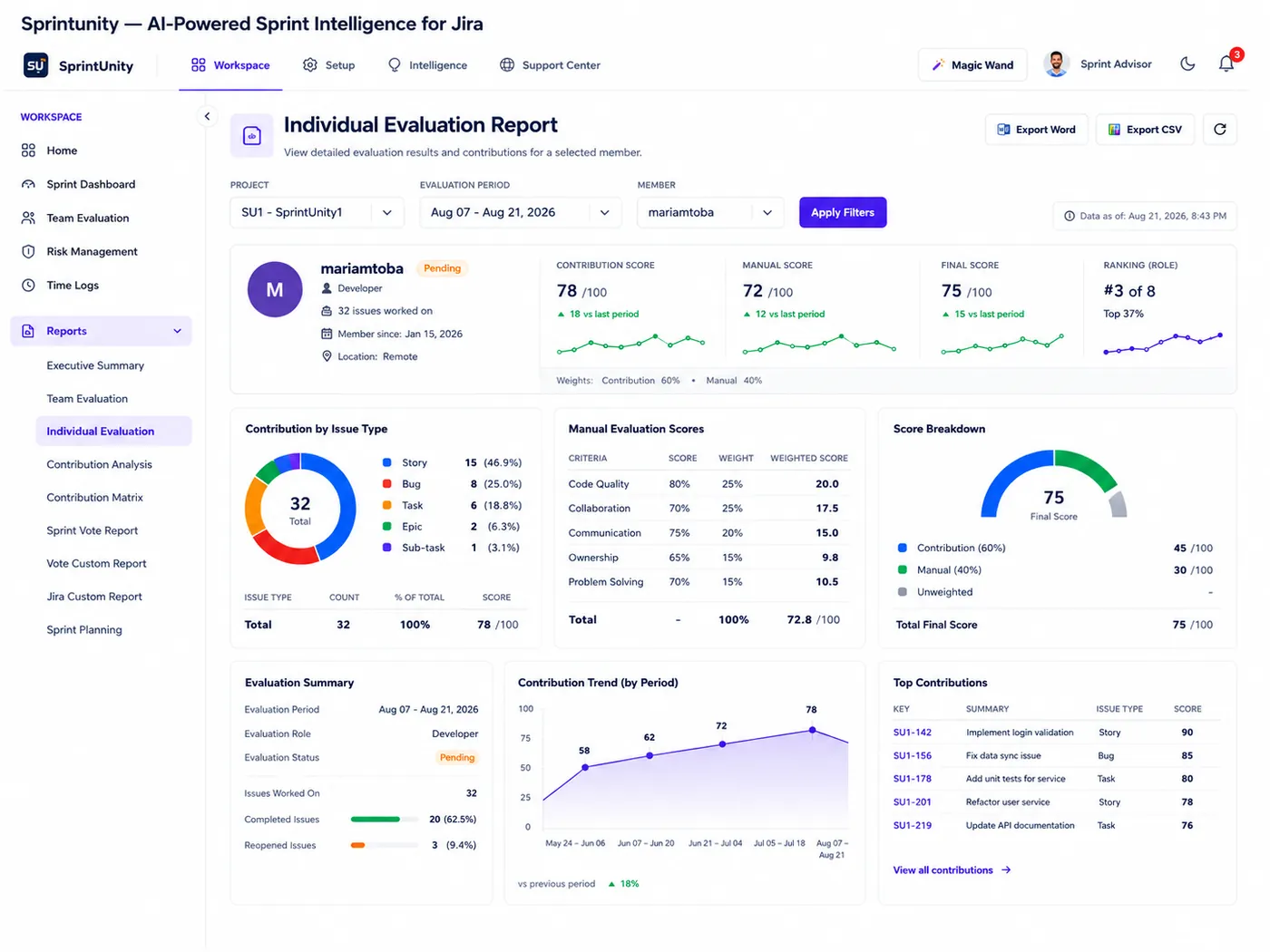Click the mariamtoba M avatar
Image resolution: width=1270 pixels, height=952 pixels.
(275, 289)
